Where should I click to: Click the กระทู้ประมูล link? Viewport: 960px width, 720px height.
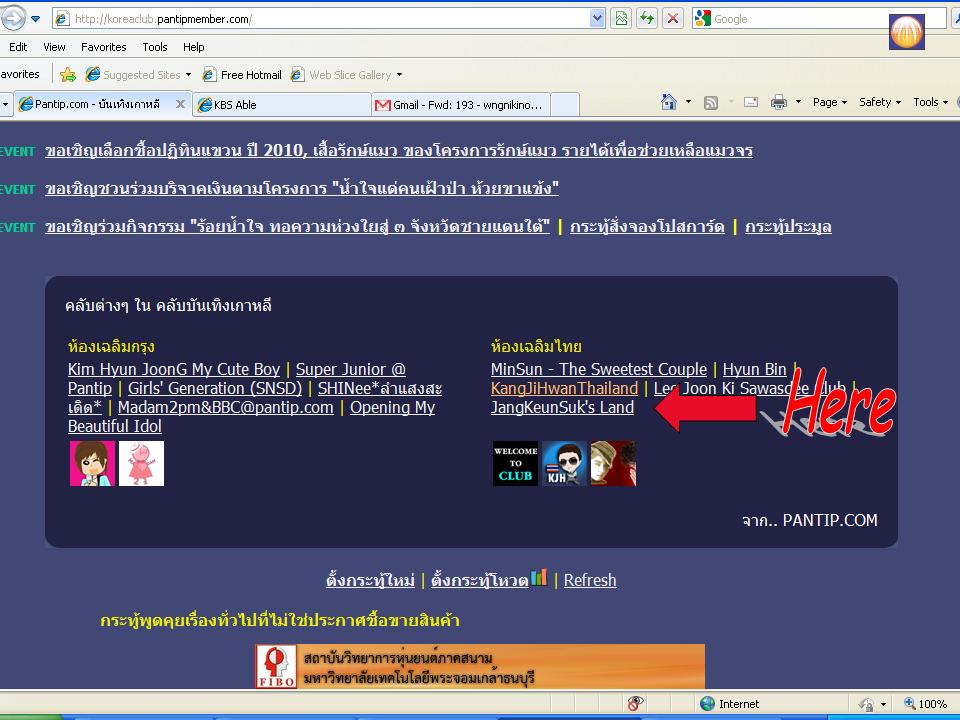(788, 227)
